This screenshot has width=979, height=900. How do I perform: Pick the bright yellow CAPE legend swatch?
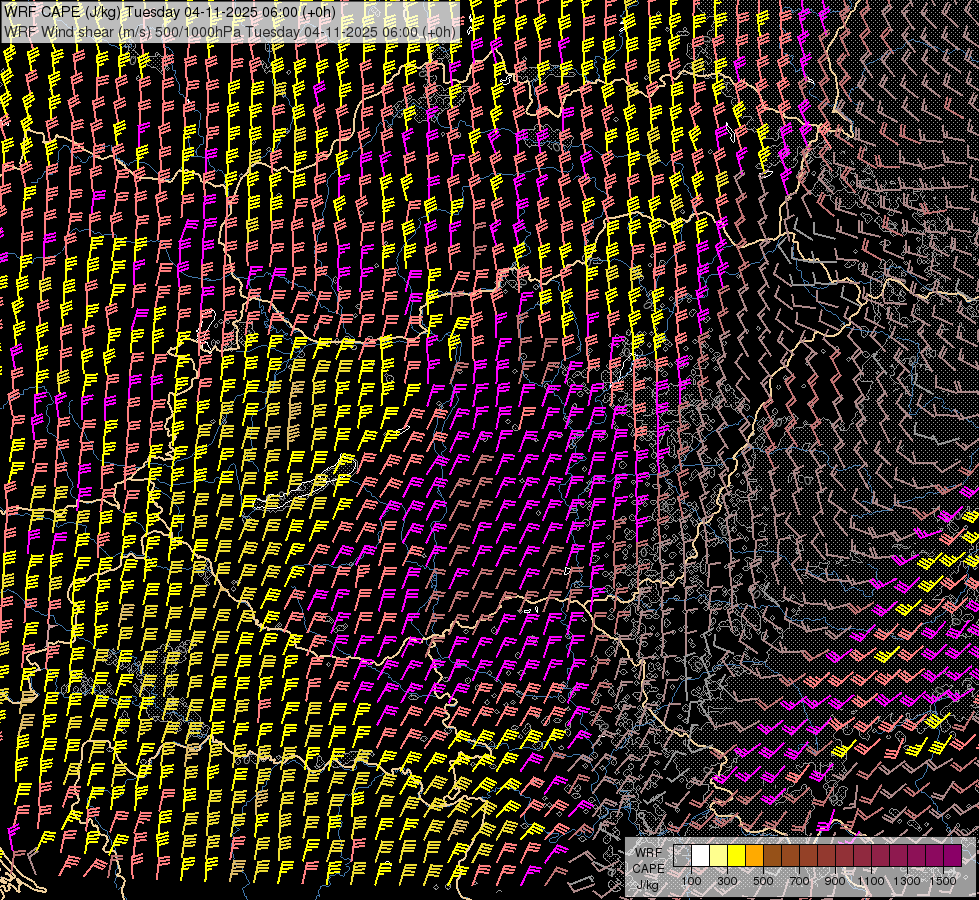point(736,855)
